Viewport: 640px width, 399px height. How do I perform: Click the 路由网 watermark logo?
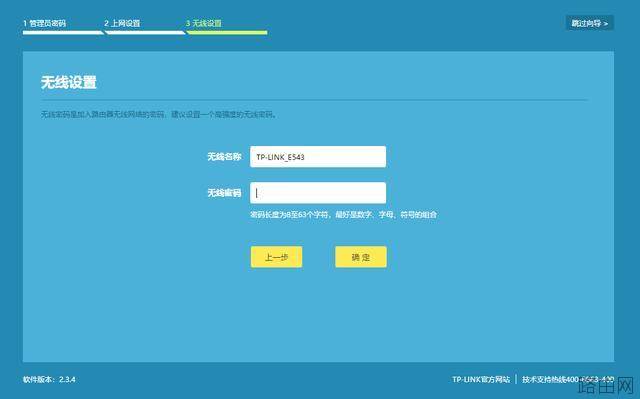[607, 385]
